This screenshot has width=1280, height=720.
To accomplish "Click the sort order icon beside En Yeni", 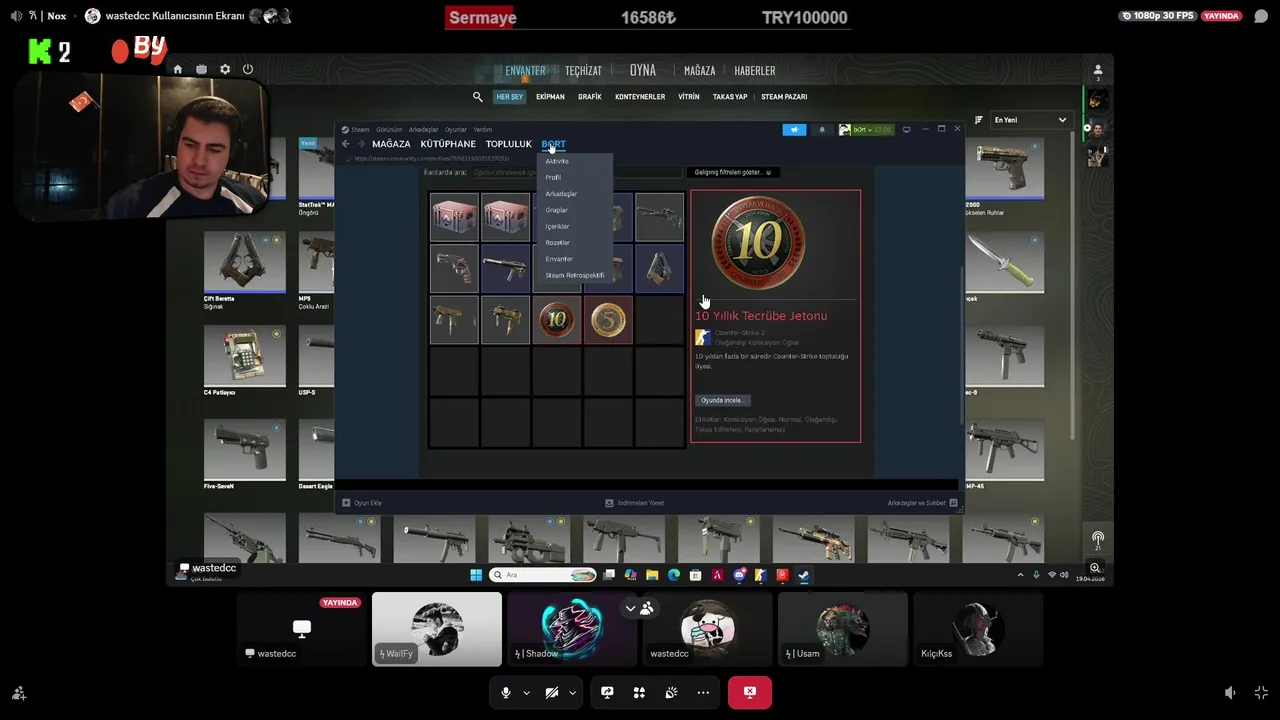I will tap(978, 120).
